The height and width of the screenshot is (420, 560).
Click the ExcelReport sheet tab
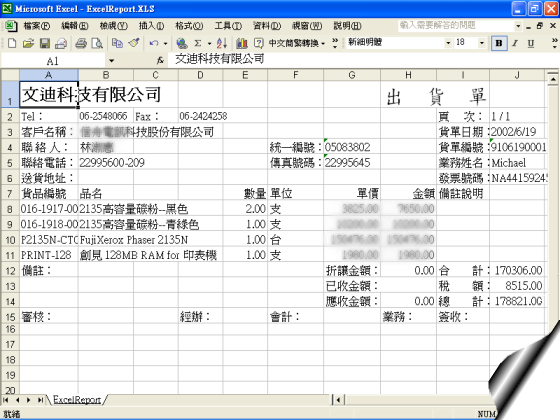(x=77, y=400)
